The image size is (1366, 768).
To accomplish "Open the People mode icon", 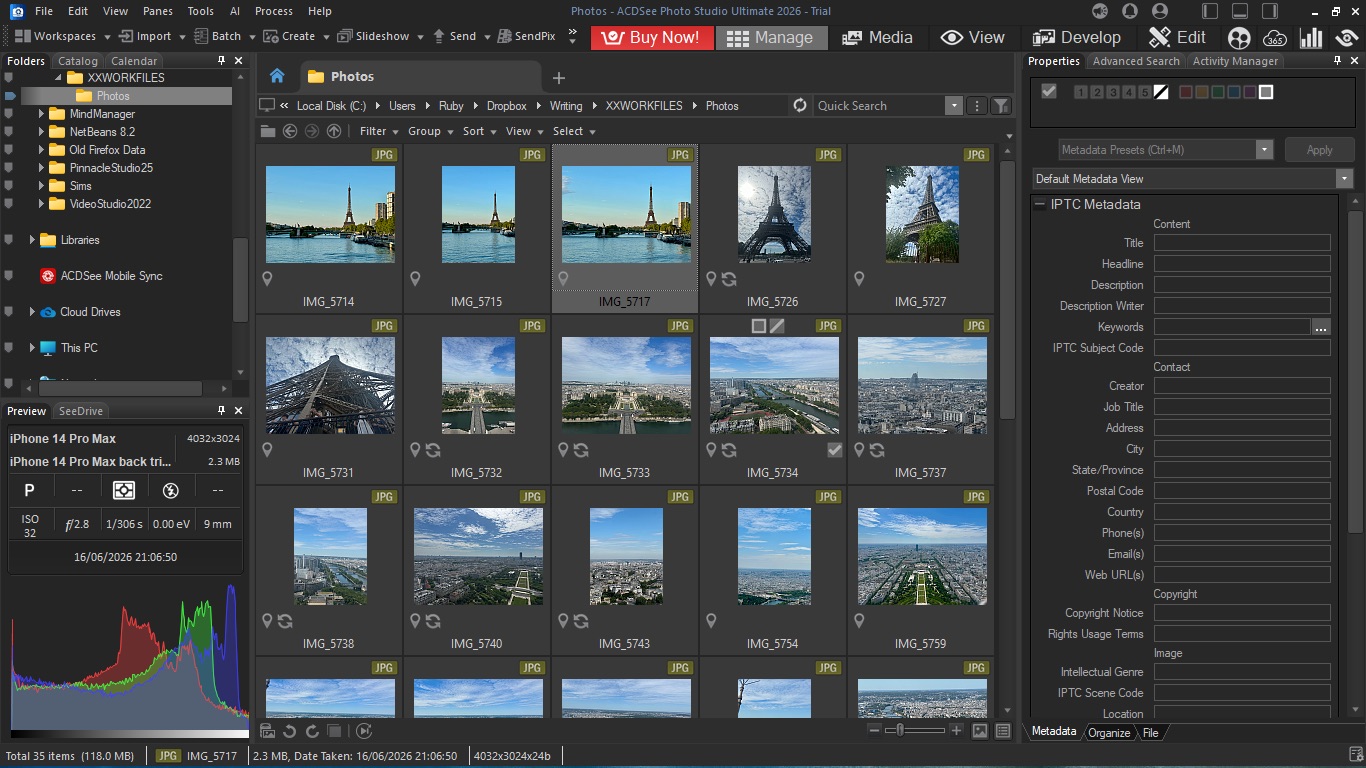I will [x=1239, y=38].
